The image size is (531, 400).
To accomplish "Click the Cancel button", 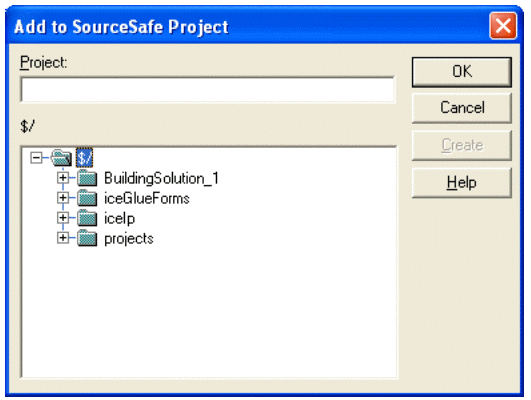I will (462, 108).
